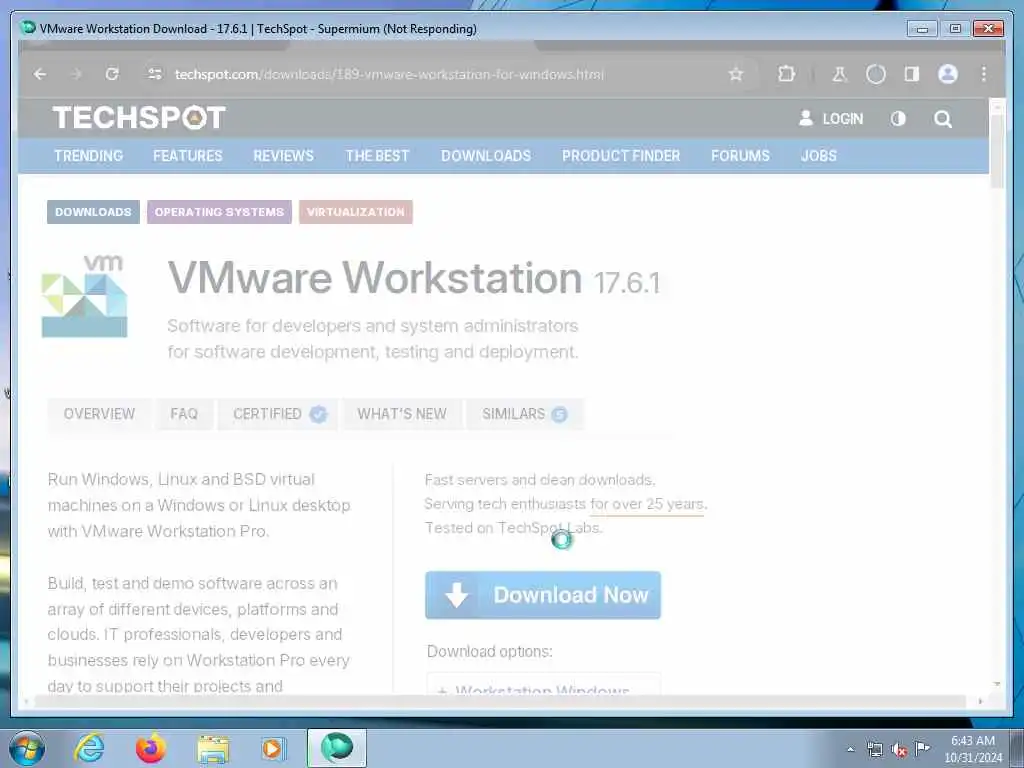The width and height of the screenshot is (1024, 768).
Task: Click the TechSpot logo
Action: tap(138, 118)
